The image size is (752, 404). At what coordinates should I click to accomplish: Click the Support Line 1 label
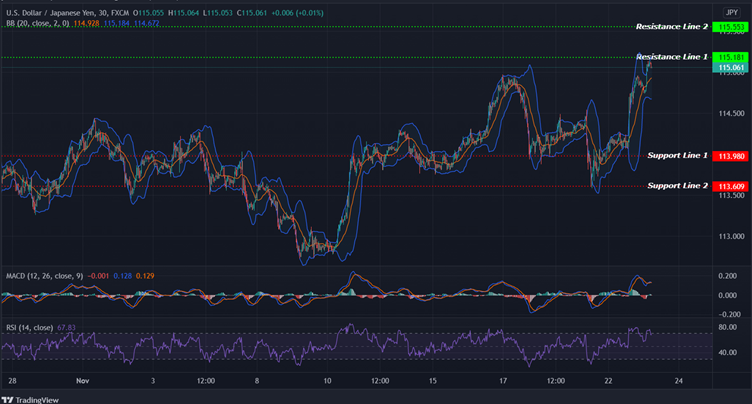tap(677, 155)
